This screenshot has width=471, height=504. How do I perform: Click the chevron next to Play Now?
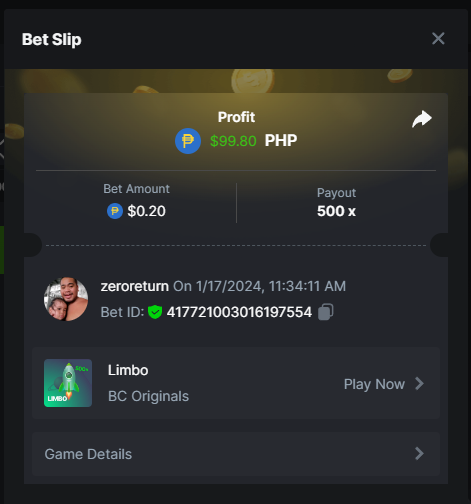coord(419,384)
